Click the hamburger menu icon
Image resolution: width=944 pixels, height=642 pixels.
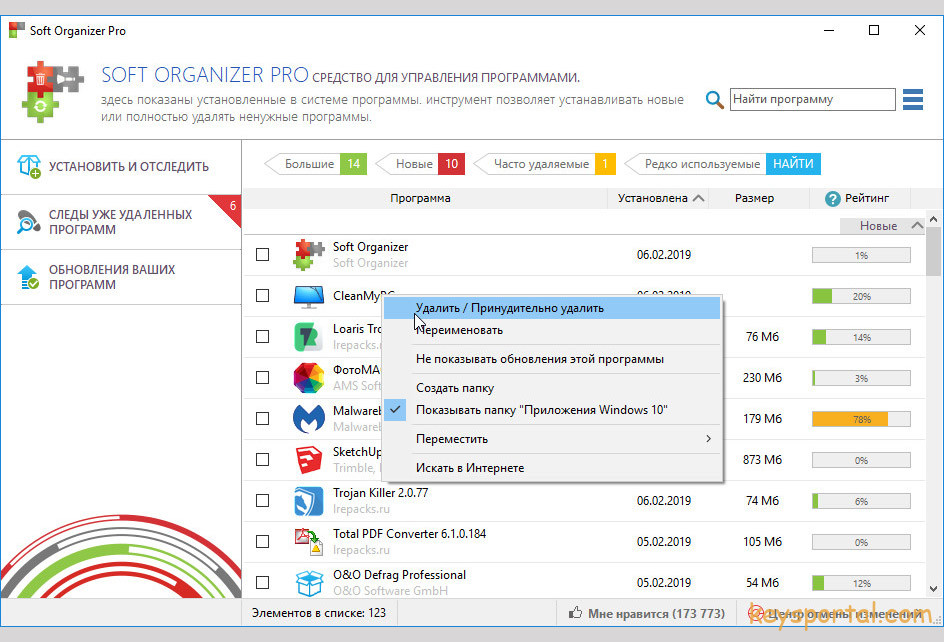point(912,99)
